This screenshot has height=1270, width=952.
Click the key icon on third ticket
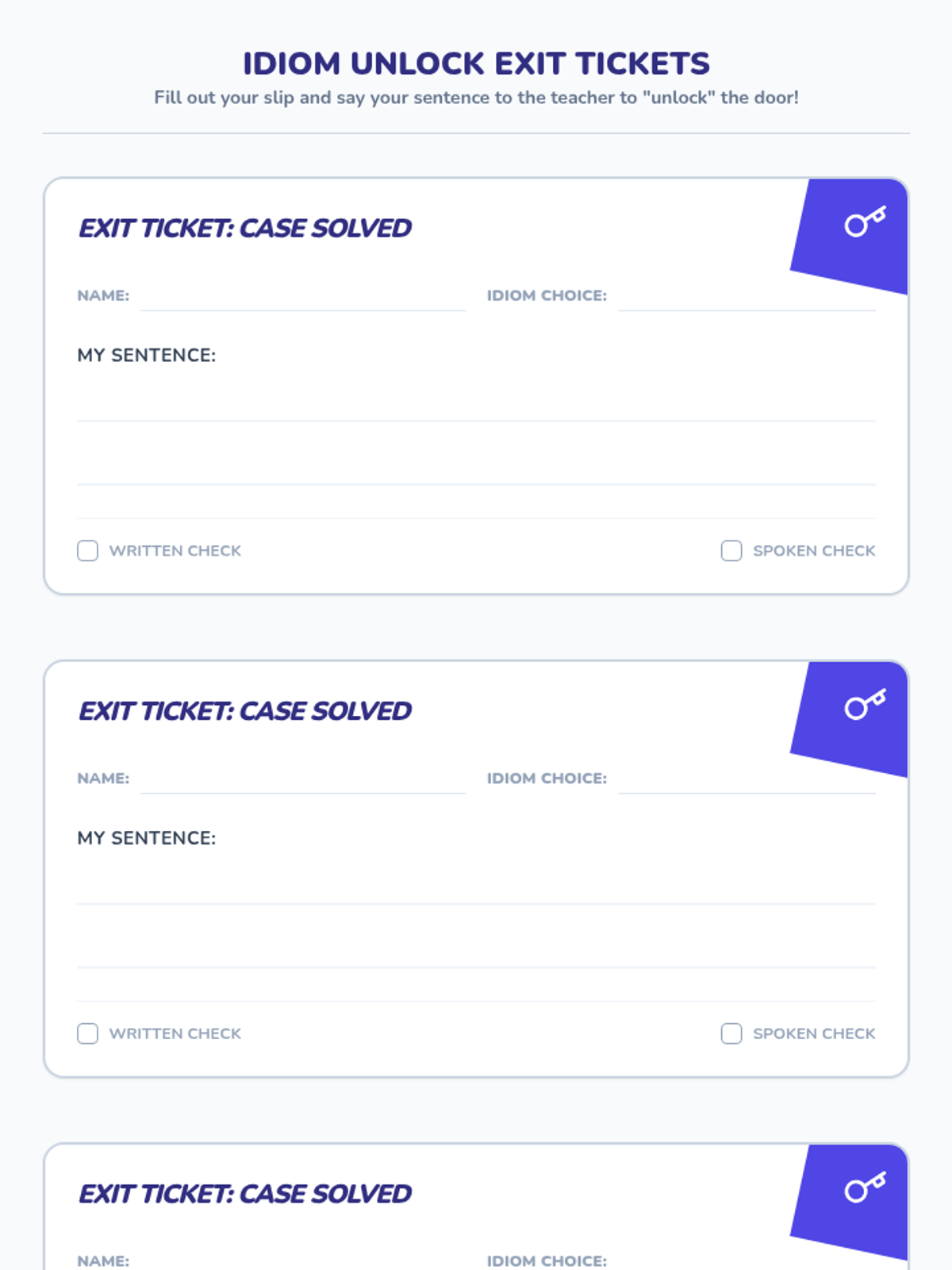coord(865,1188)
